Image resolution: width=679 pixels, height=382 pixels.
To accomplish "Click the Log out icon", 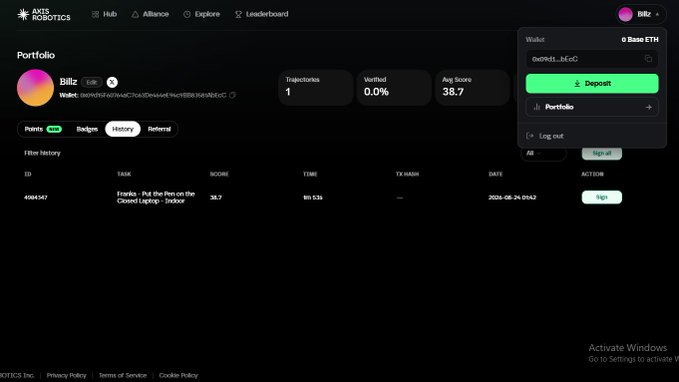I will (x=530, y=136).
